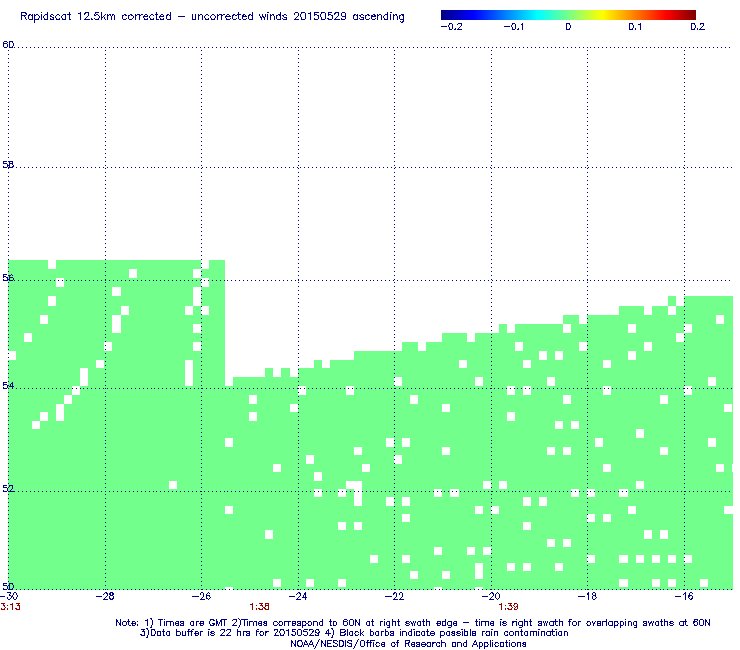Viewport: 740px width, 650px height.
Task: Click the '-0.2' color scale label
Action: pos(452,27)
